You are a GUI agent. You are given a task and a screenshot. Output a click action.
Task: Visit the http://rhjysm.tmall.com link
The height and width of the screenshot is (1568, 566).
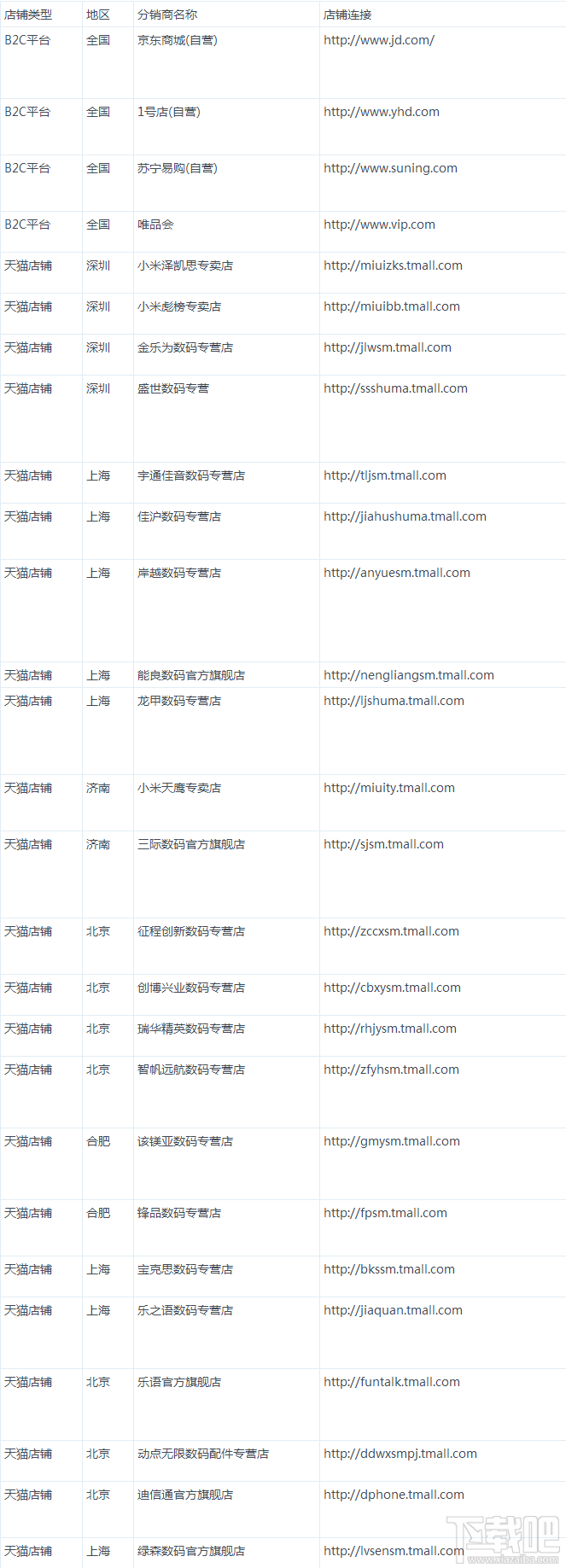click(x=390, y=1029)
